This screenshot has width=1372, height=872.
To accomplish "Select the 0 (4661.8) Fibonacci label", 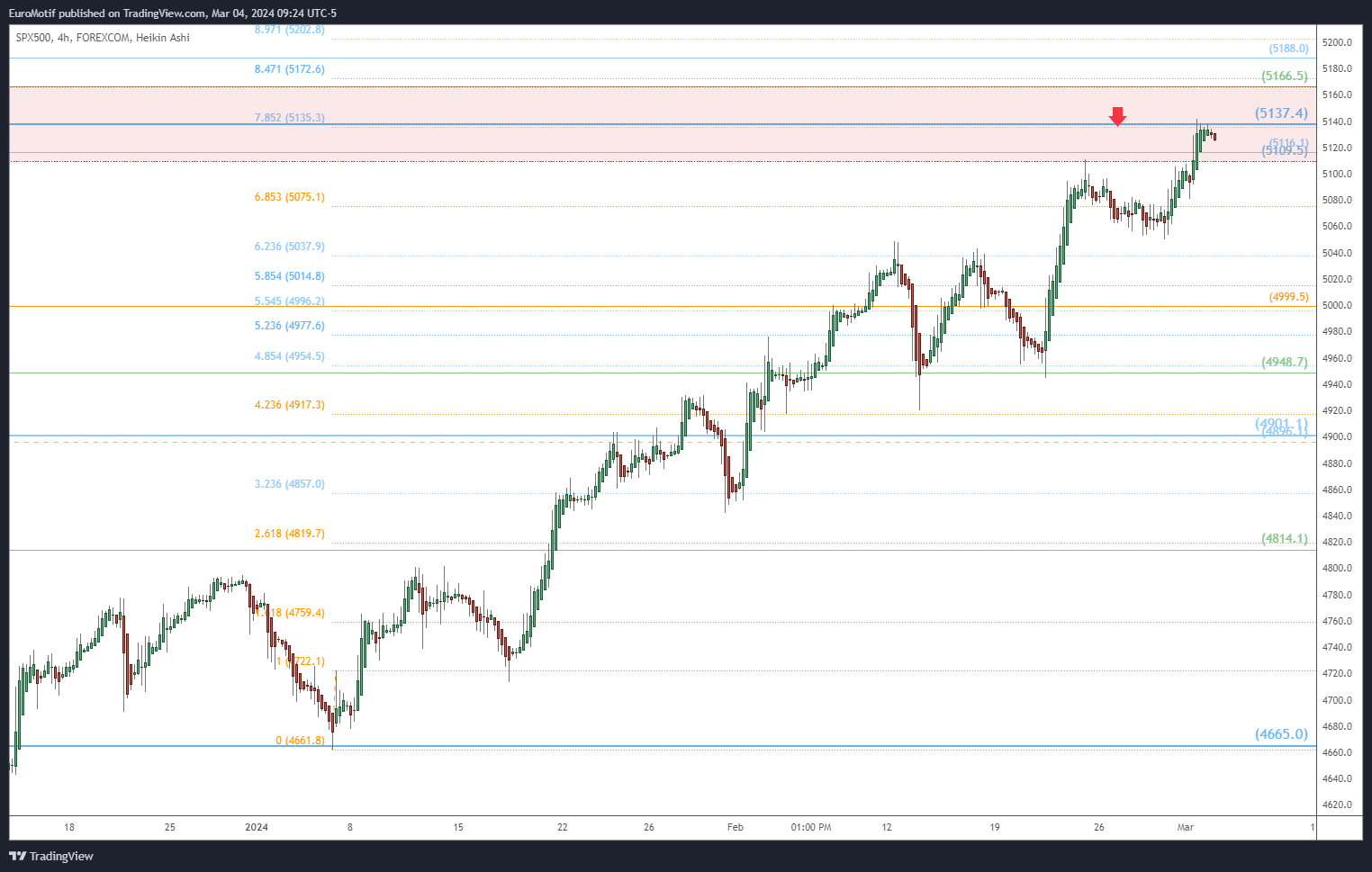I will 300,741.
